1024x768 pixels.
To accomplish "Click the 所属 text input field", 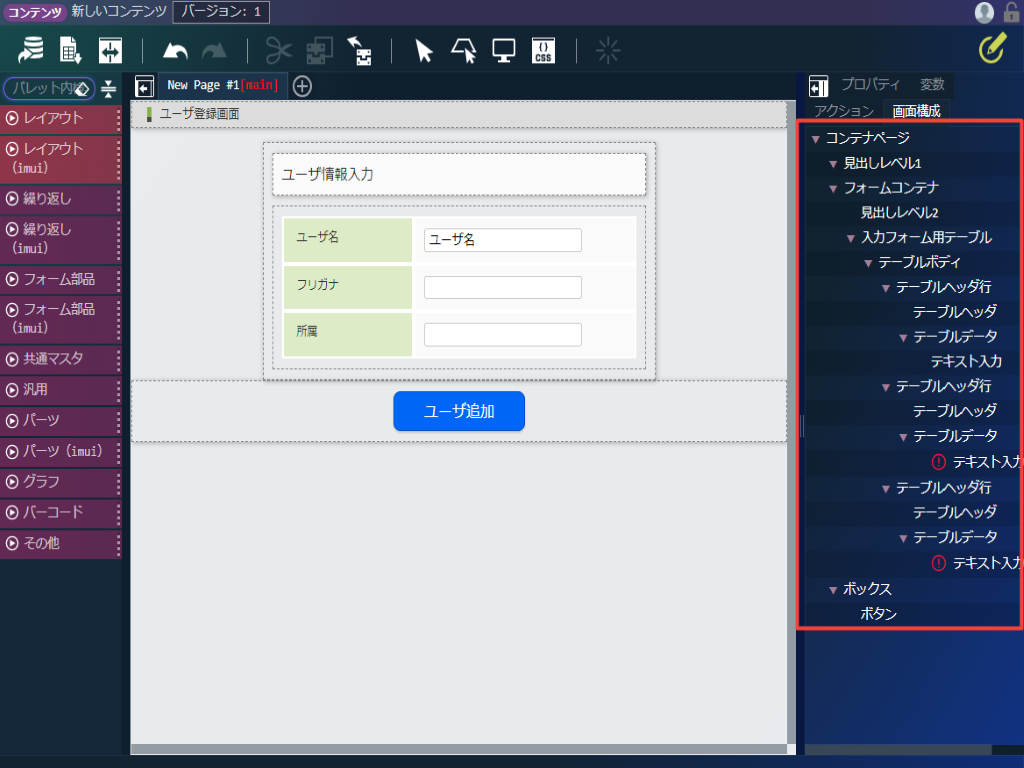I will [x=503, y=334].
